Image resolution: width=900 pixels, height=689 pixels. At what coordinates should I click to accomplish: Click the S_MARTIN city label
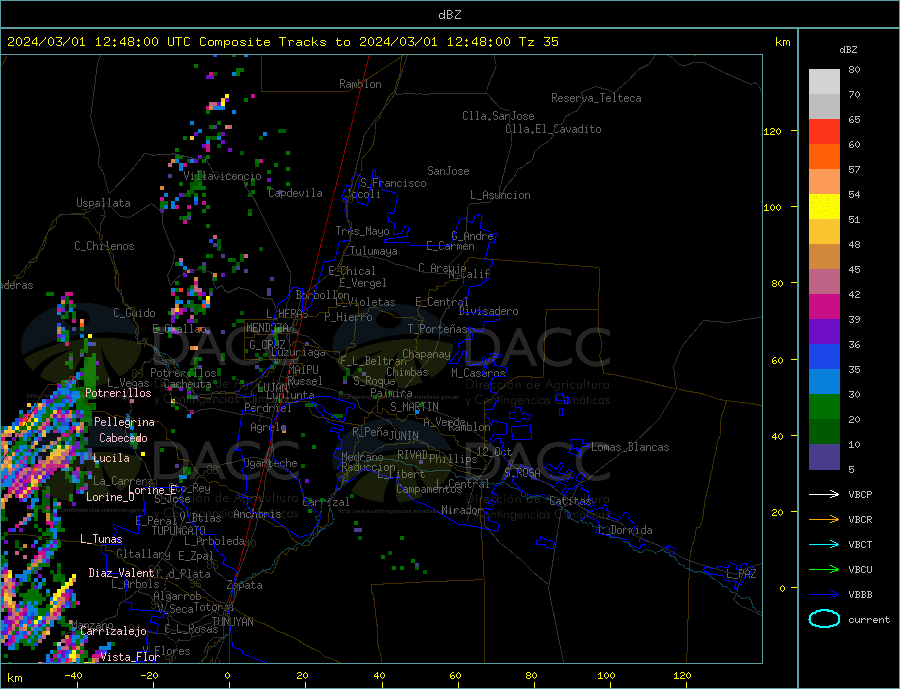(x=414, y=407)
